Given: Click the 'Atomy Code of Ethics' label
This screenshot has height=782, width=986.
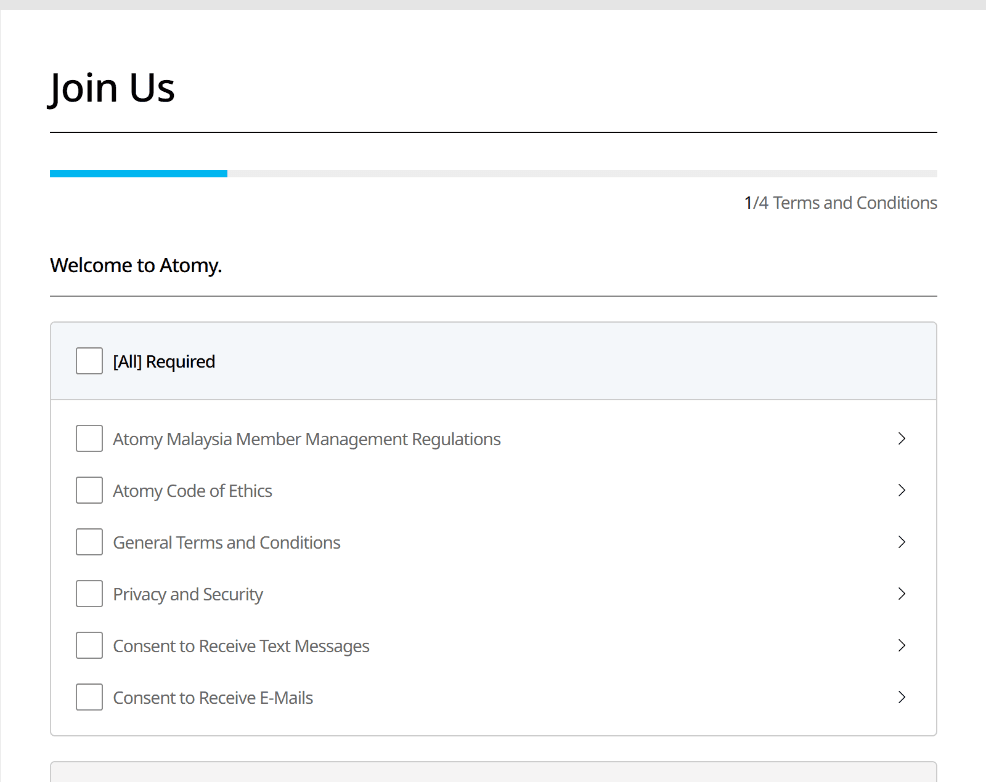Looking at the screenshot, I should point(192,491).
